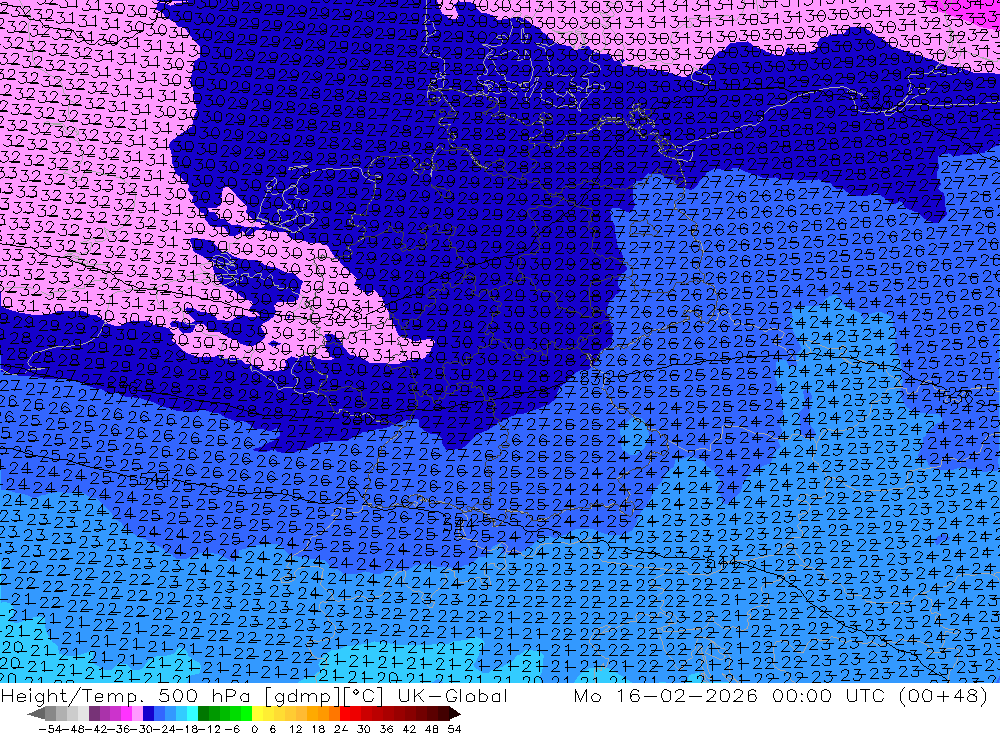Click the 'UK-Global' model label
1000x733 pixels.
tap(452, 695)
